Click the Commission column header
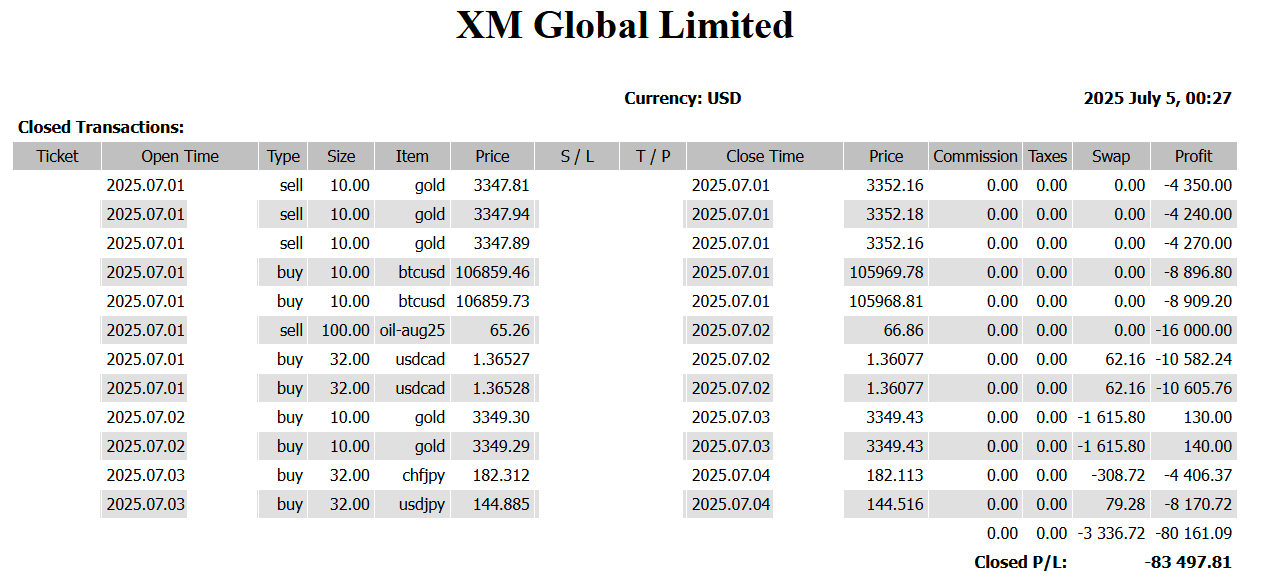 [x=975, y=156]
